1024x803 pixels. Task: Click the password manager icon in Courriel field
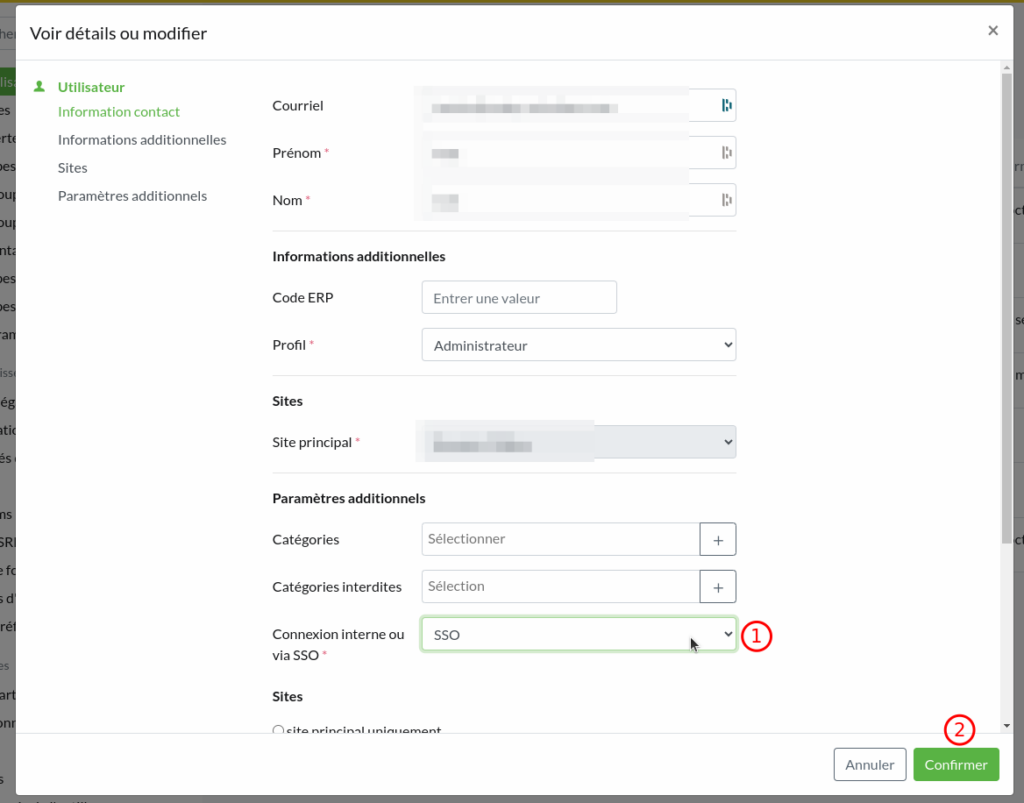pyautogui.click(x=727, y=105)
